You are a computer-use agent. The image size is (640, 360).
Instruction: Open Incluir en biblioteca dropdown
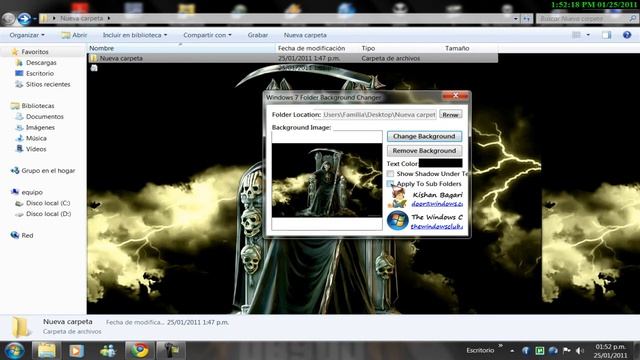point(135,35)
